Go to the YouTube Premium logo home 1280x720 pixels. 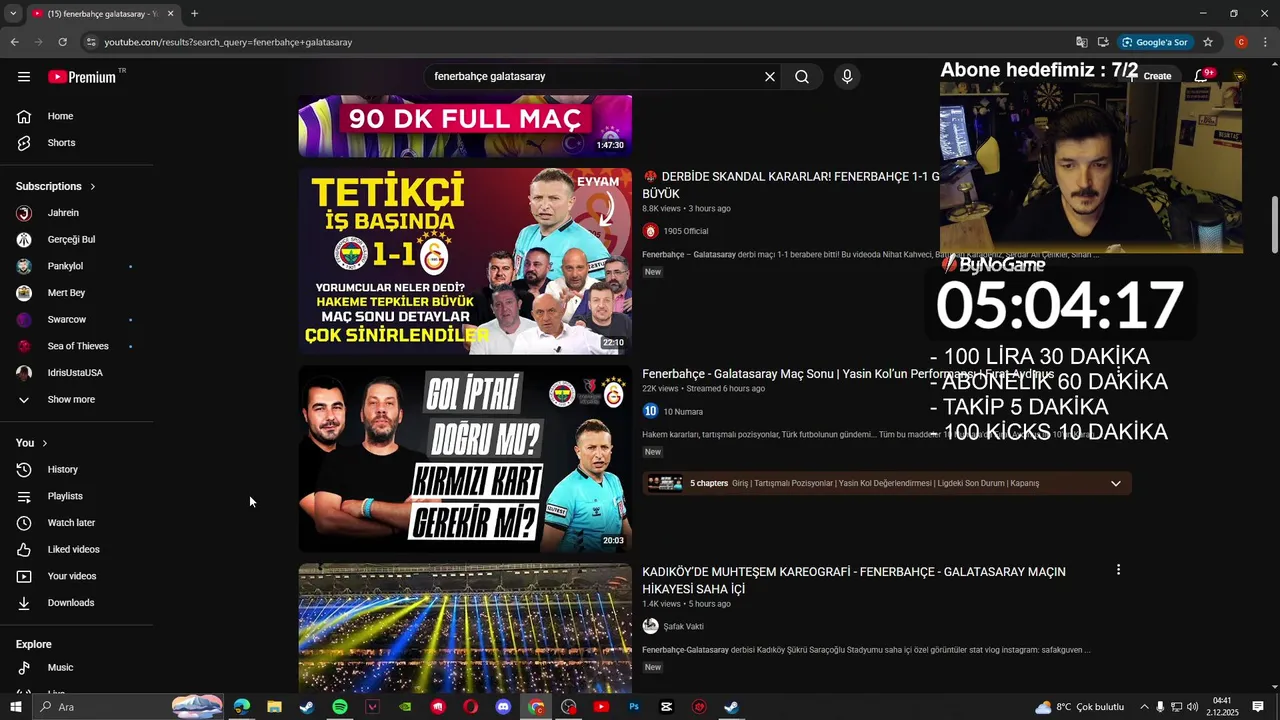[x=83, y=77]
